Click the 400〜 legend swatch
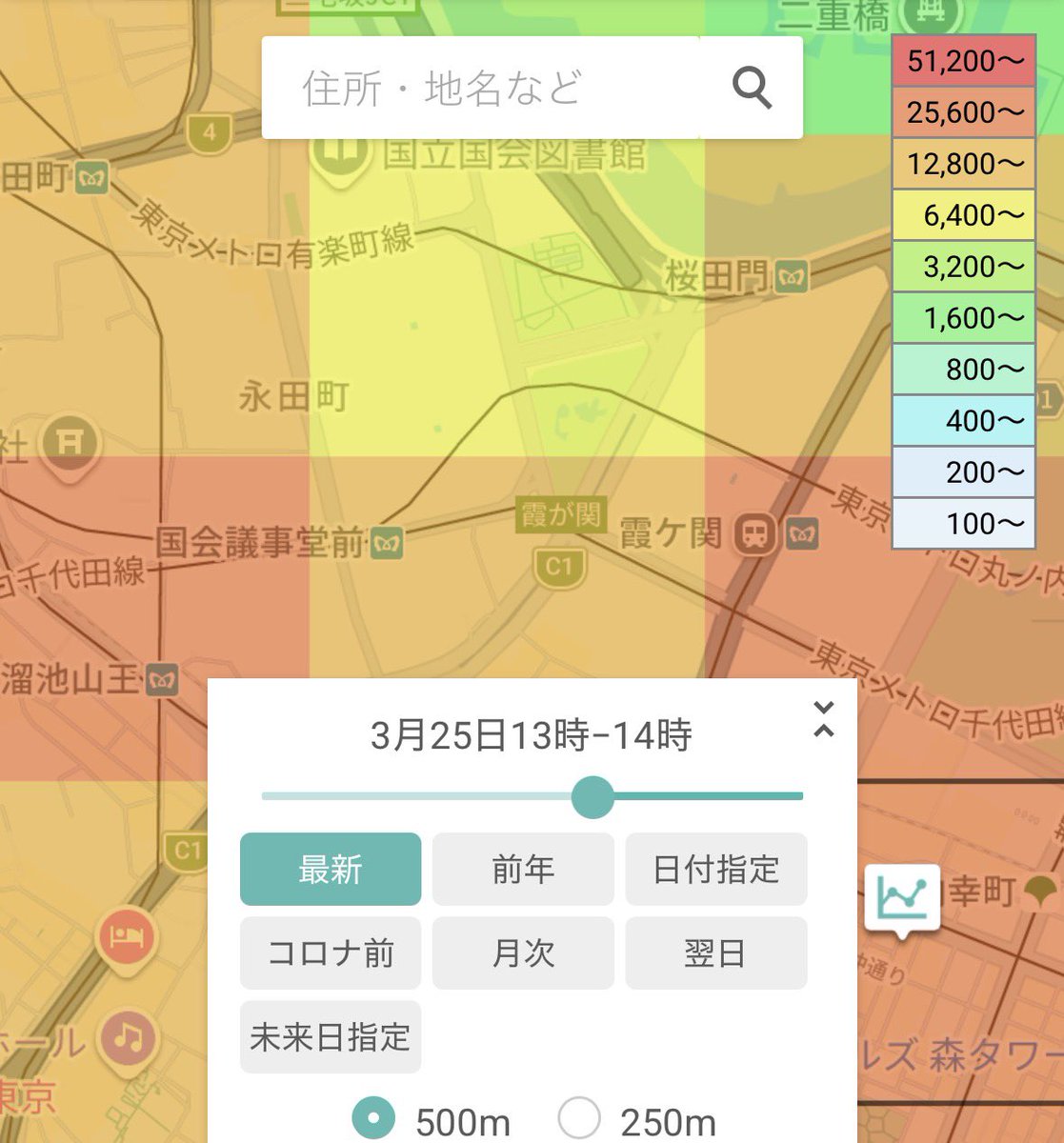Image resolution: width=1064 pixels, height=1143 pixels. [x=963, y=421]
